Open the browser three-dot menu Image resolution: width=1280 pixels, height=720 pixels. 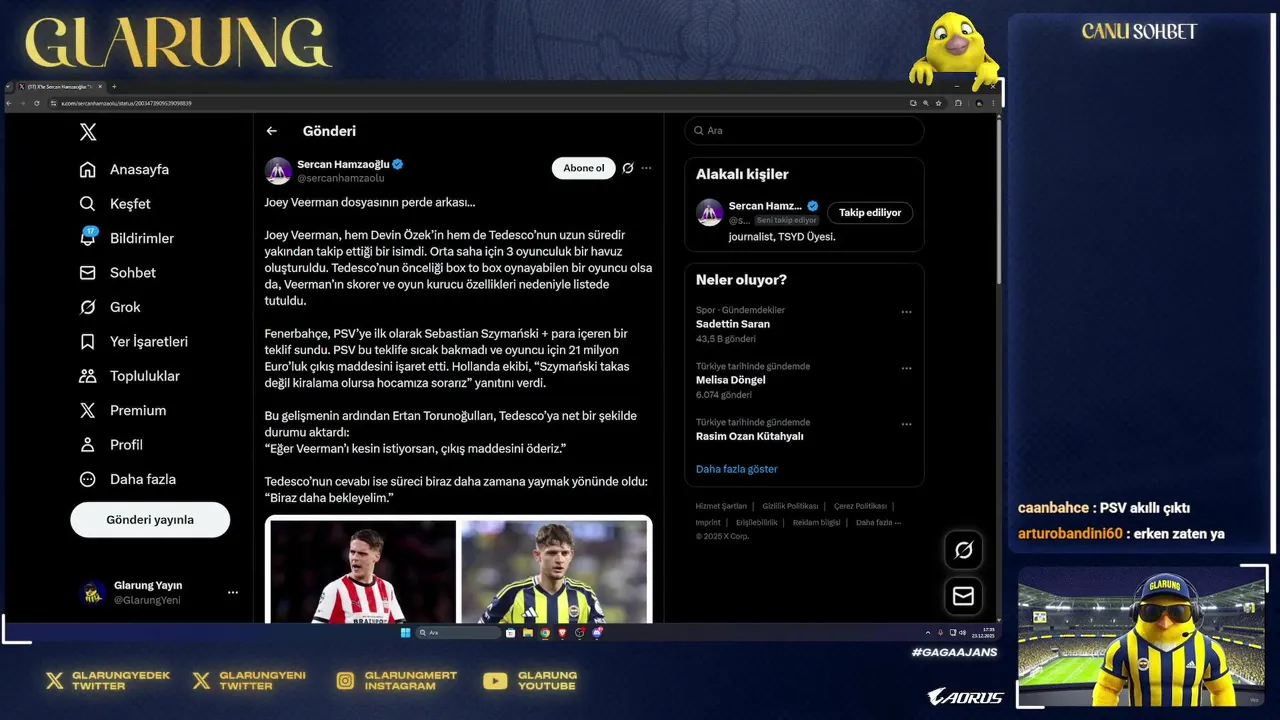click(993, 103)
